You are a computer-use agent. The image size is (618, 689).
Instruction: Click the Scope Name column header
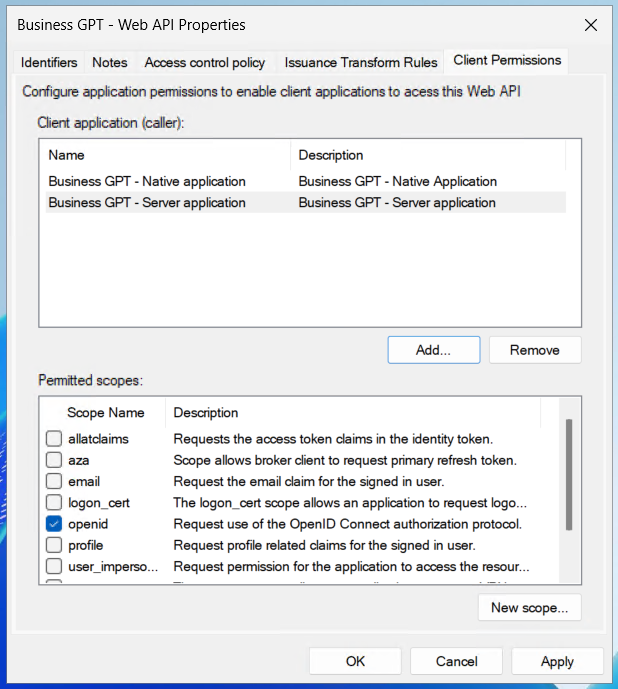pyautogui.click(x=103, y=413)
